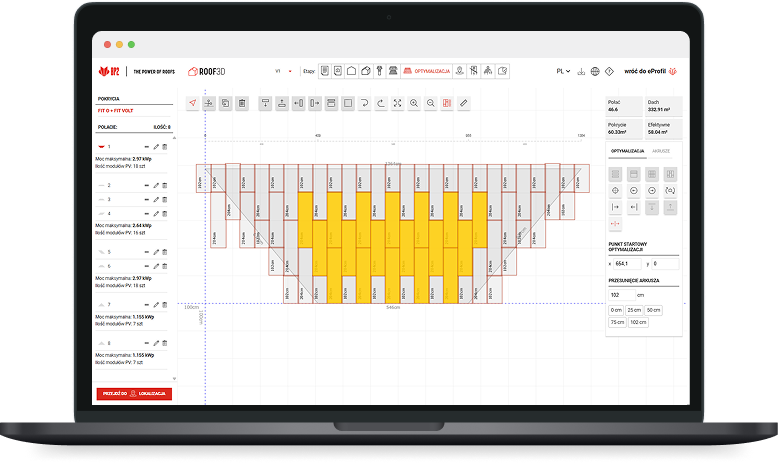This screenshot has height=464, width=778.
Task: Switch to the Arkusze tab
Action: pyautogui.click(x=661, y=150)
